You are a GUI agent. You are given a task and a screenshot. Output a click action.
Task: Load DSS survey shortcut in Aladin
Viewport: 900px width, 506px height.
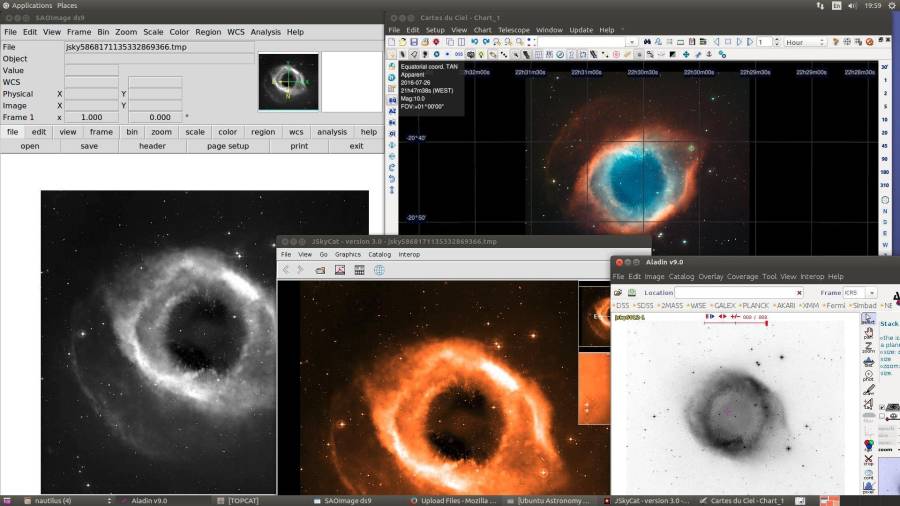coord(622,306)
